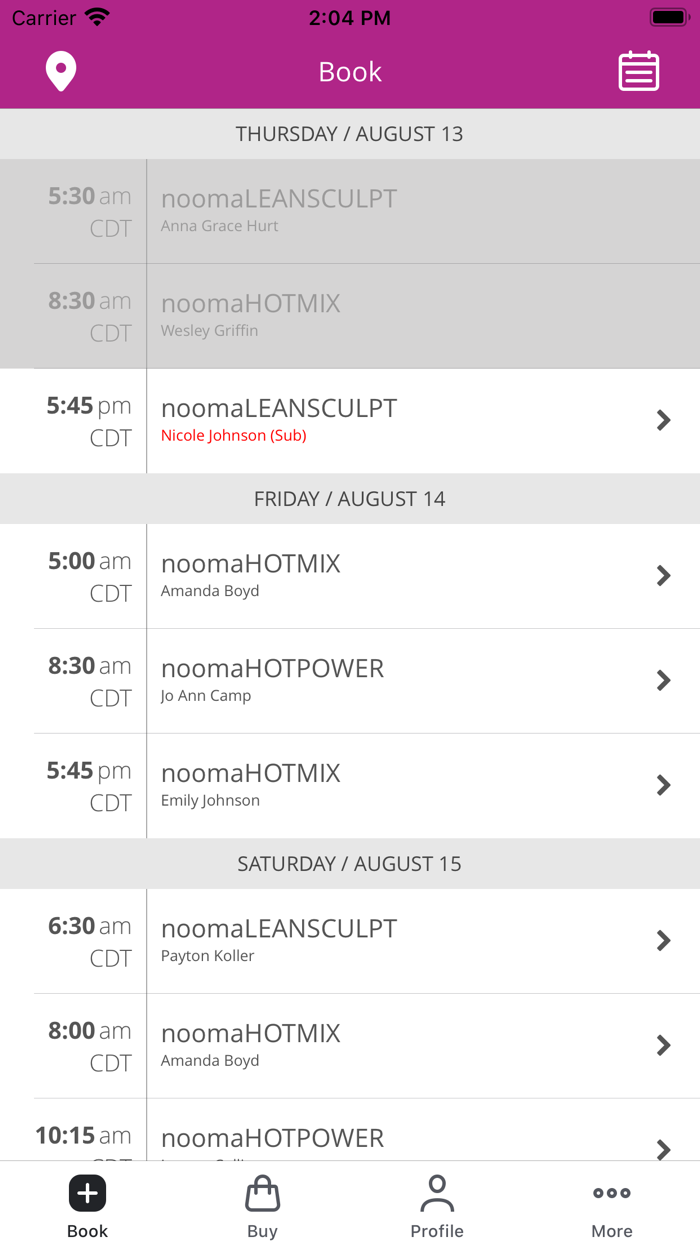Expand Friday 5:00 am noomaHOTMIX chevron
The height and width of the screenshot is (1244, 700).
[663, 575]
